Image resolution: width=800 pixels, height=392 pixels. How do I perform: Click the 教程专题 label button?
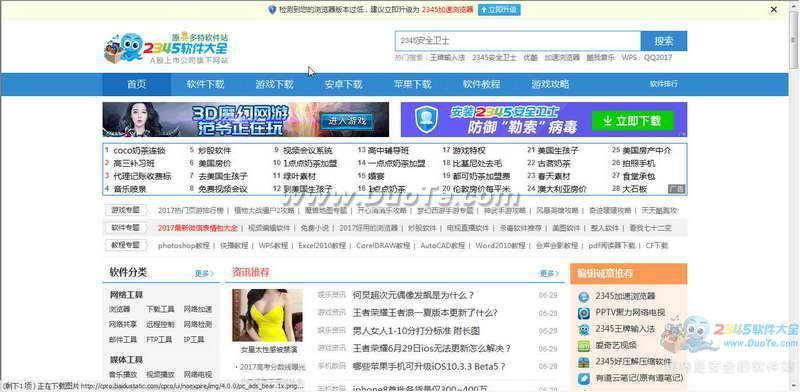pos(126,245)
